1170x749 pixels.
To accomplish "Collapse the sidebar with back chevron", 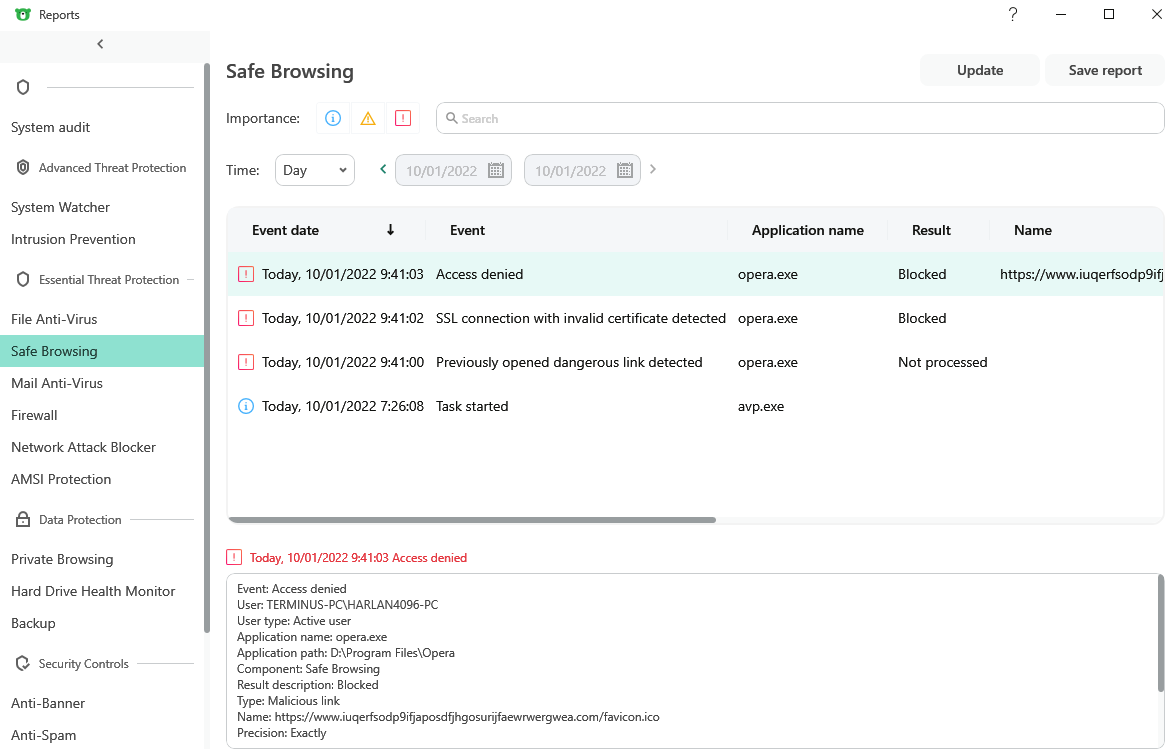I will coord(100,44).
